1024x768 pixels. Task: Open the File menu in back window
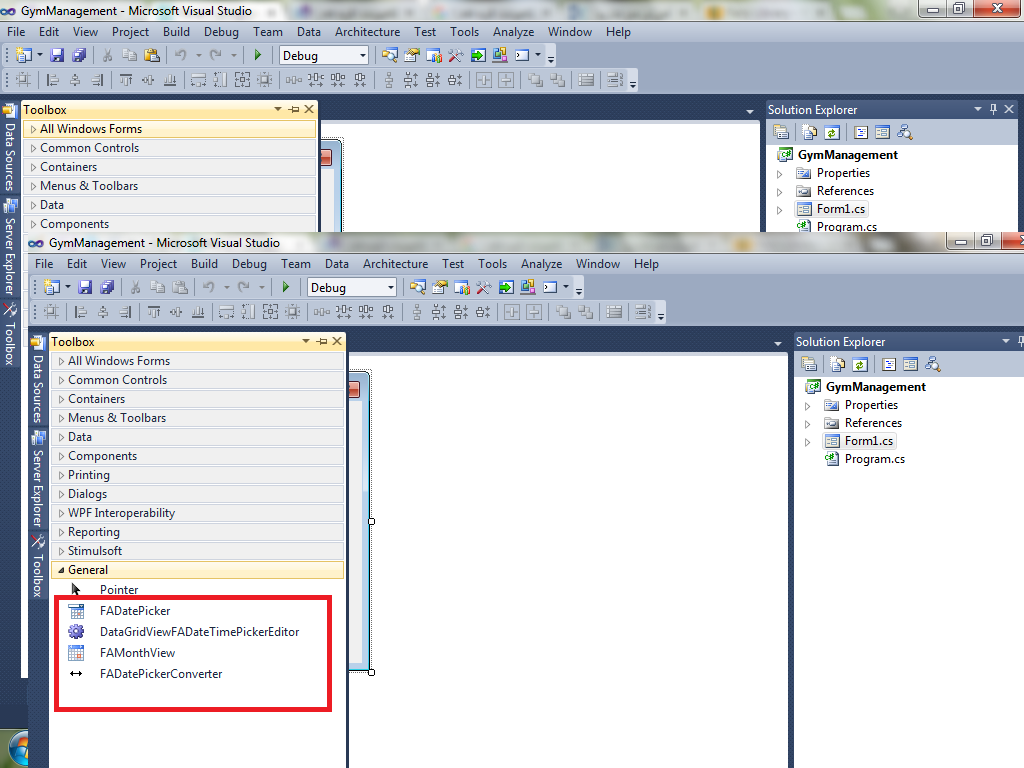(16, 32)
